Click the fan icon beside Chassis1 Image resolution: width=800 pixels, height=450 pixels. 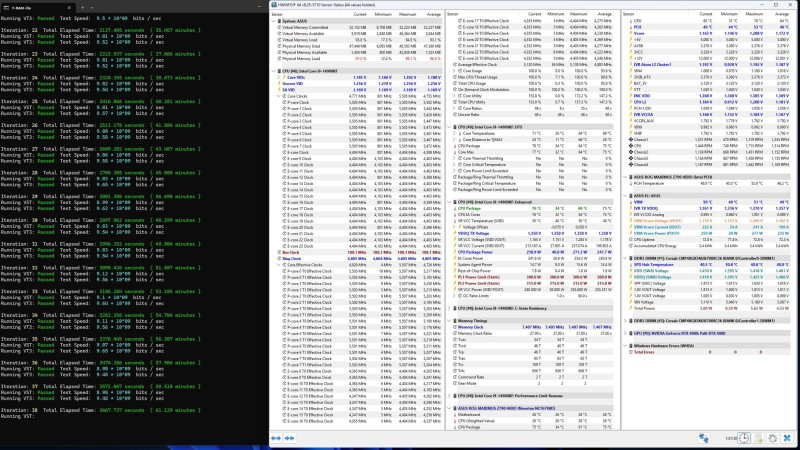631,139
